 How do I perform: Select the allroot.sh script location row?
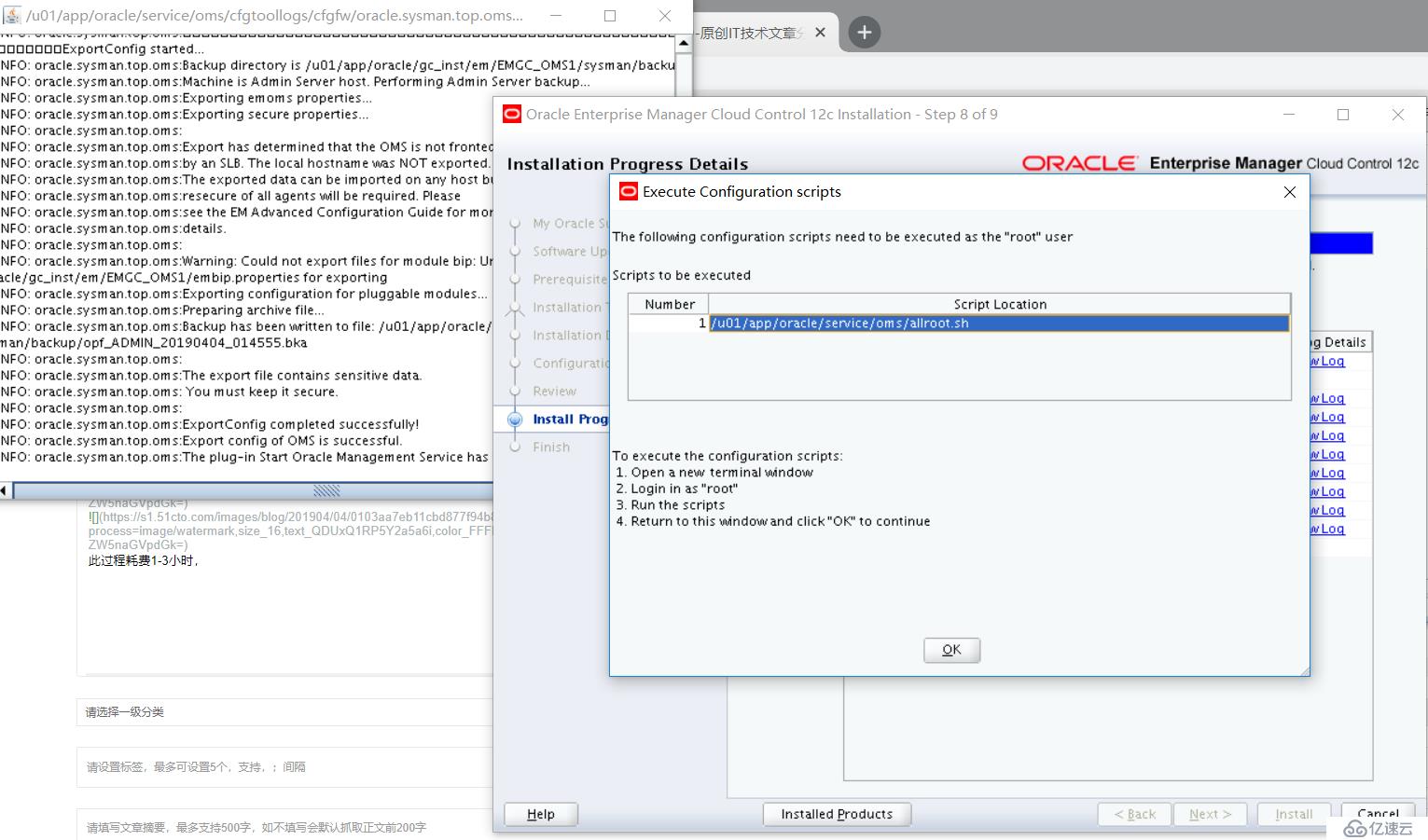[x=999, y=324]
